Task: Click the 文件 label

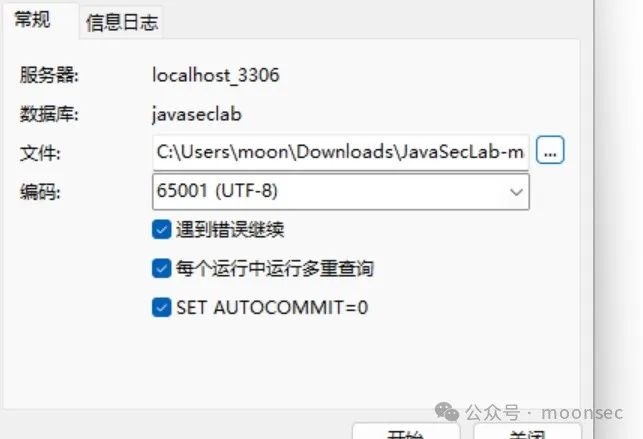Action: [x=40, y=153]
